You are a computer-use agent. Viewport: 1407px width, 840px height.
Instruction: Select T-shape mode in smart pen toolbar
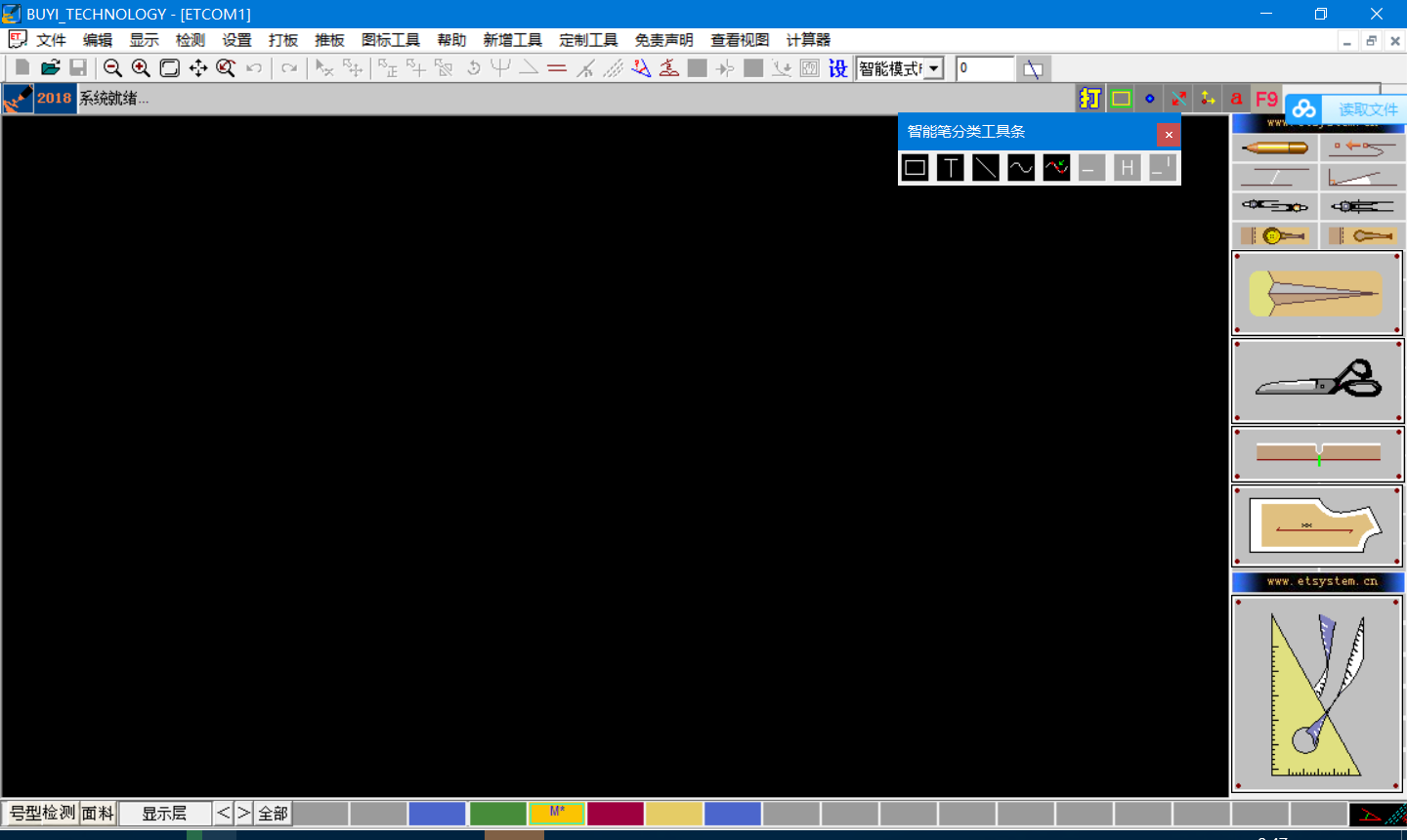(950, 168)
